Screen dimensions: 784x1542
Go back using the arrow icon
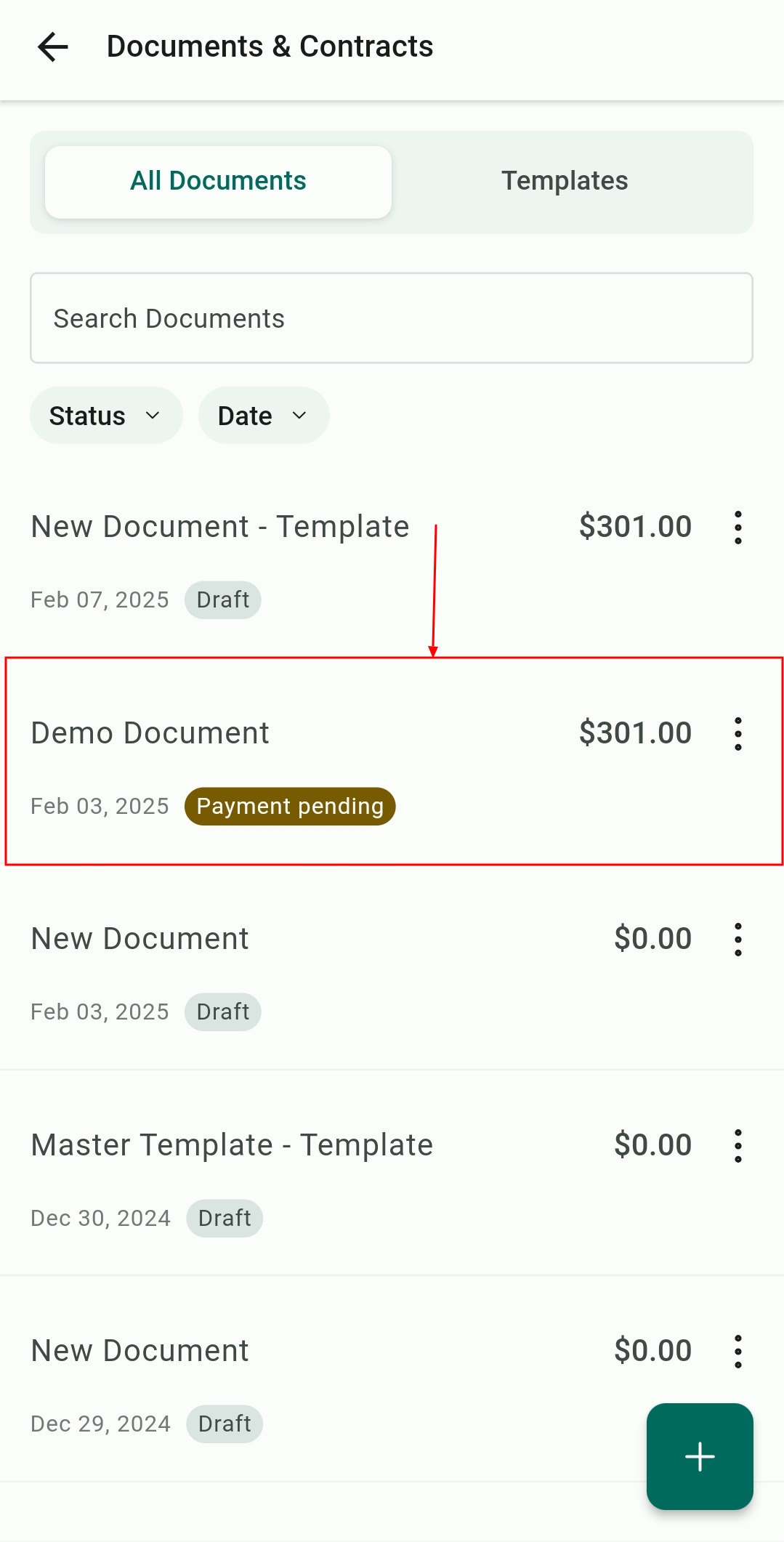52,47
